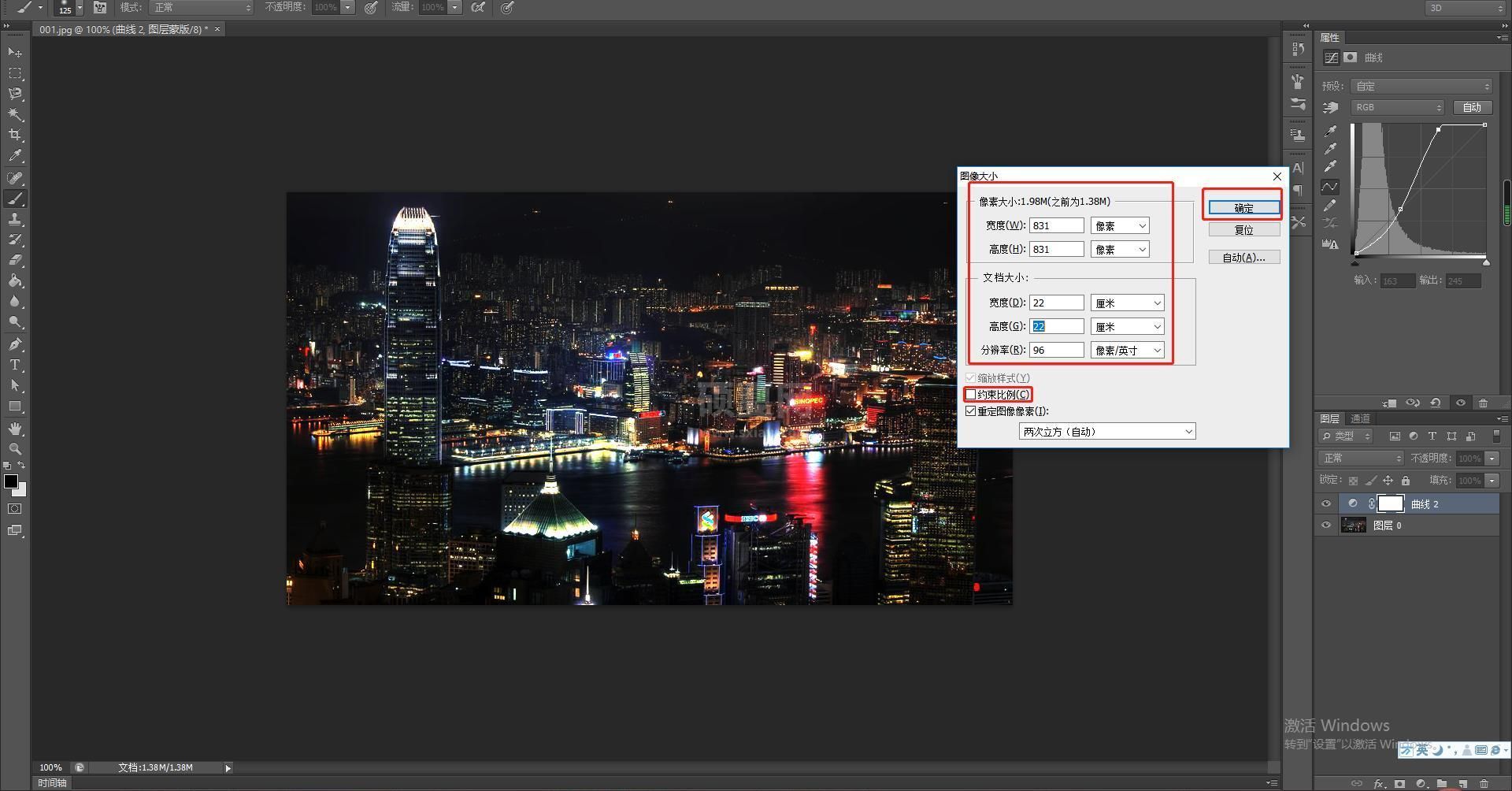The image size is (1512, 791).
Task: Hide the 曲线 2 layer
Action: click(1326, 504)
